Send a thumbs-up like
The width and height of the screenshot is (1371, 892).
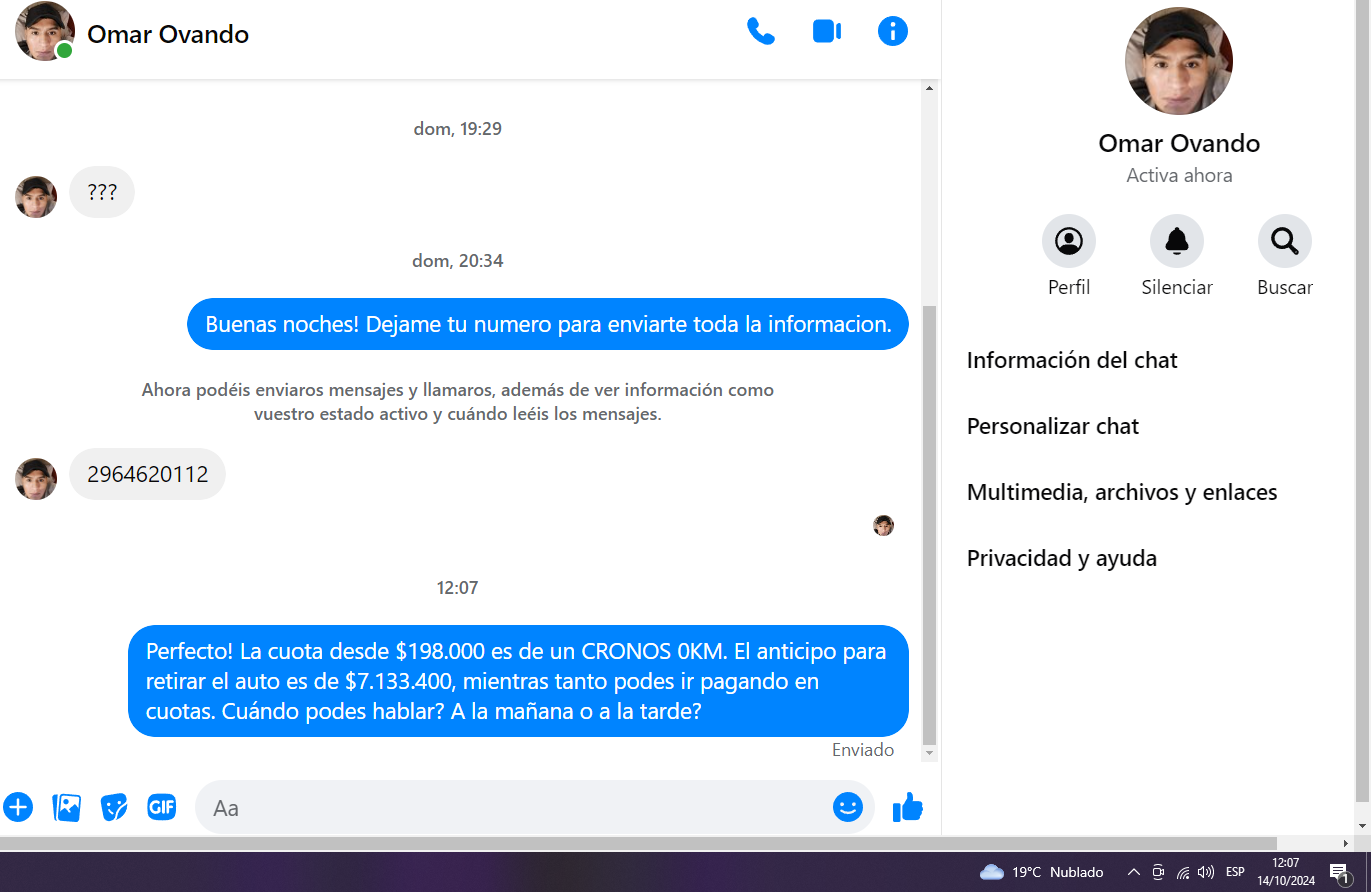907,807
